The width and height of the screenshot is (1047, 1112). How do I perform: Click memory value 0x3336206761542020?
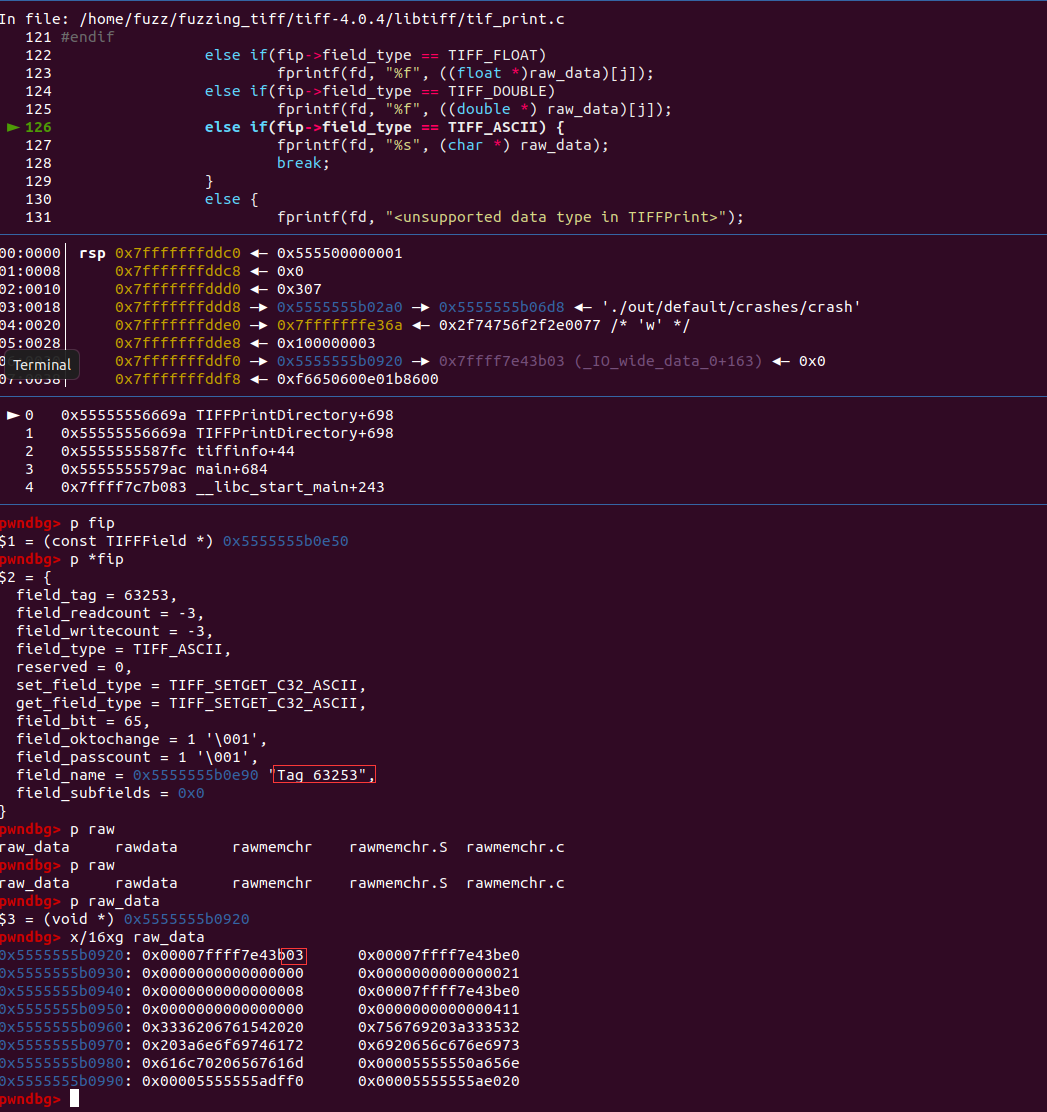coord(223,1028)
